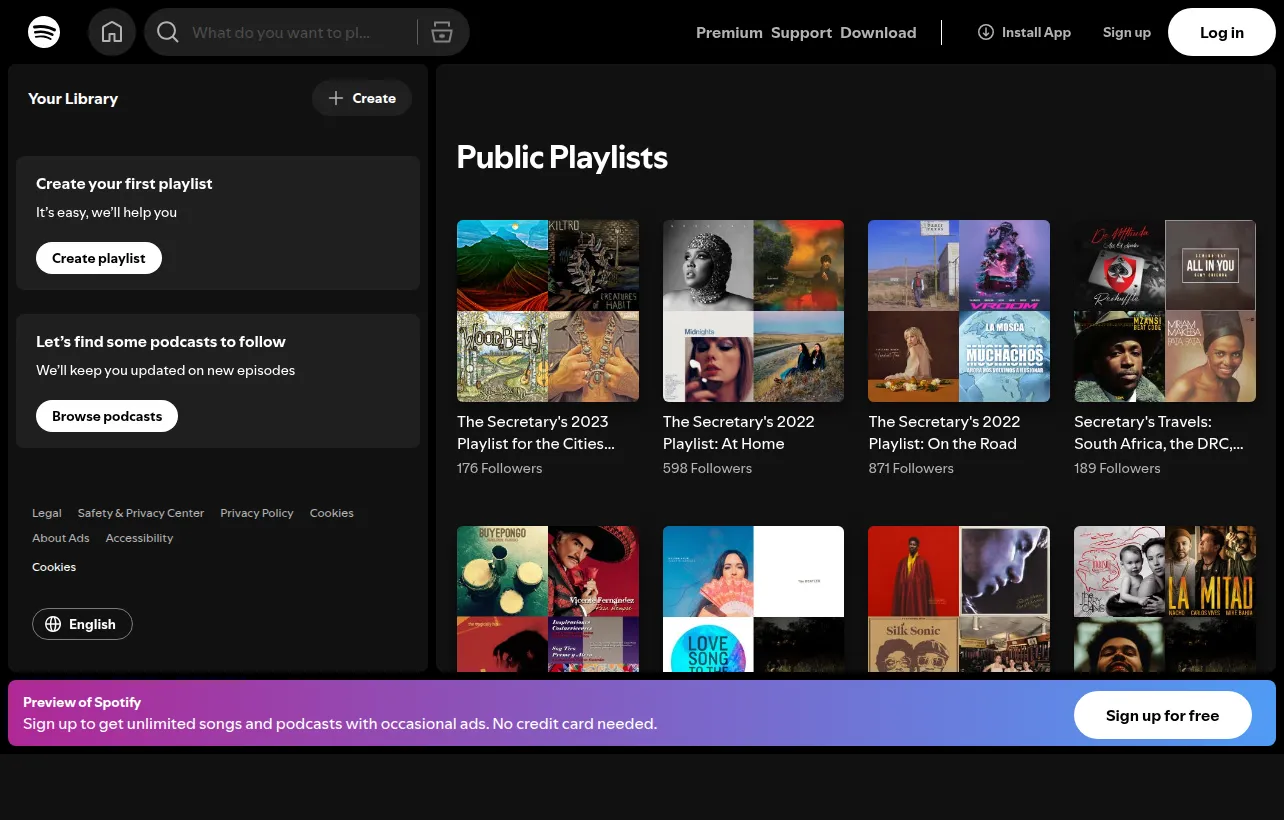
Task: Open 2022 Playlist: On the Road cover
Action: click(959, 311)
